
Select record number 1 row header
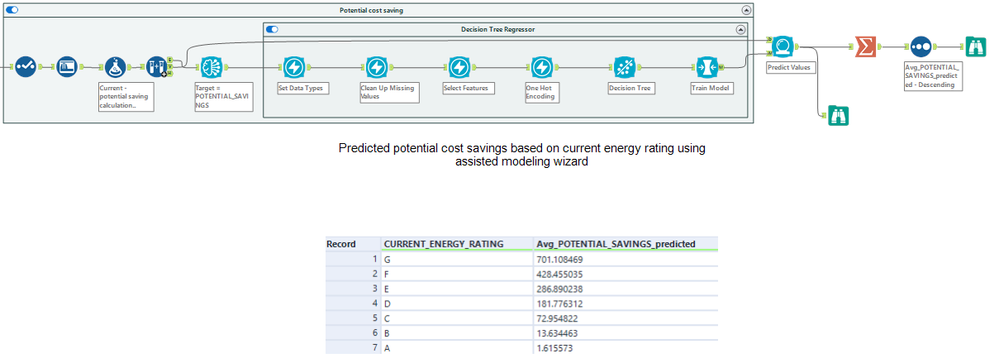352,259
